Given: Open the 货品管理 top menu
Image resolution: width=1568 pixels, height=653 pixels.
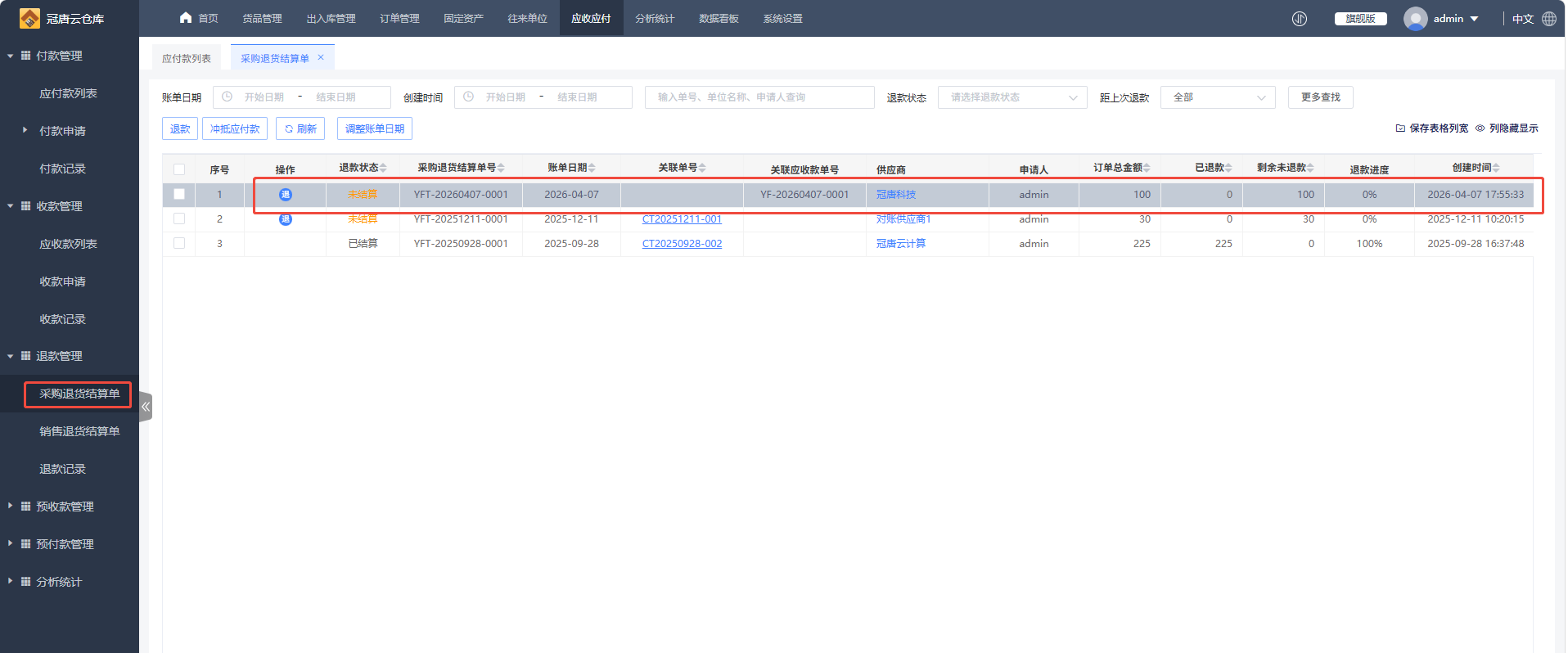Looking at the screenshot, I should pos(262,19).
